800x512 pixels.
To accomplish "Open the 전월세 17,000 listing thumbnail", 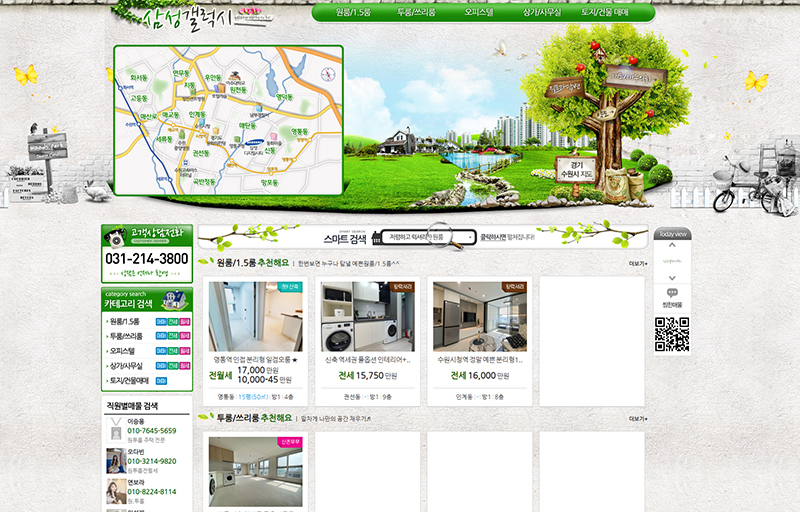I will [x=241, y=316].
